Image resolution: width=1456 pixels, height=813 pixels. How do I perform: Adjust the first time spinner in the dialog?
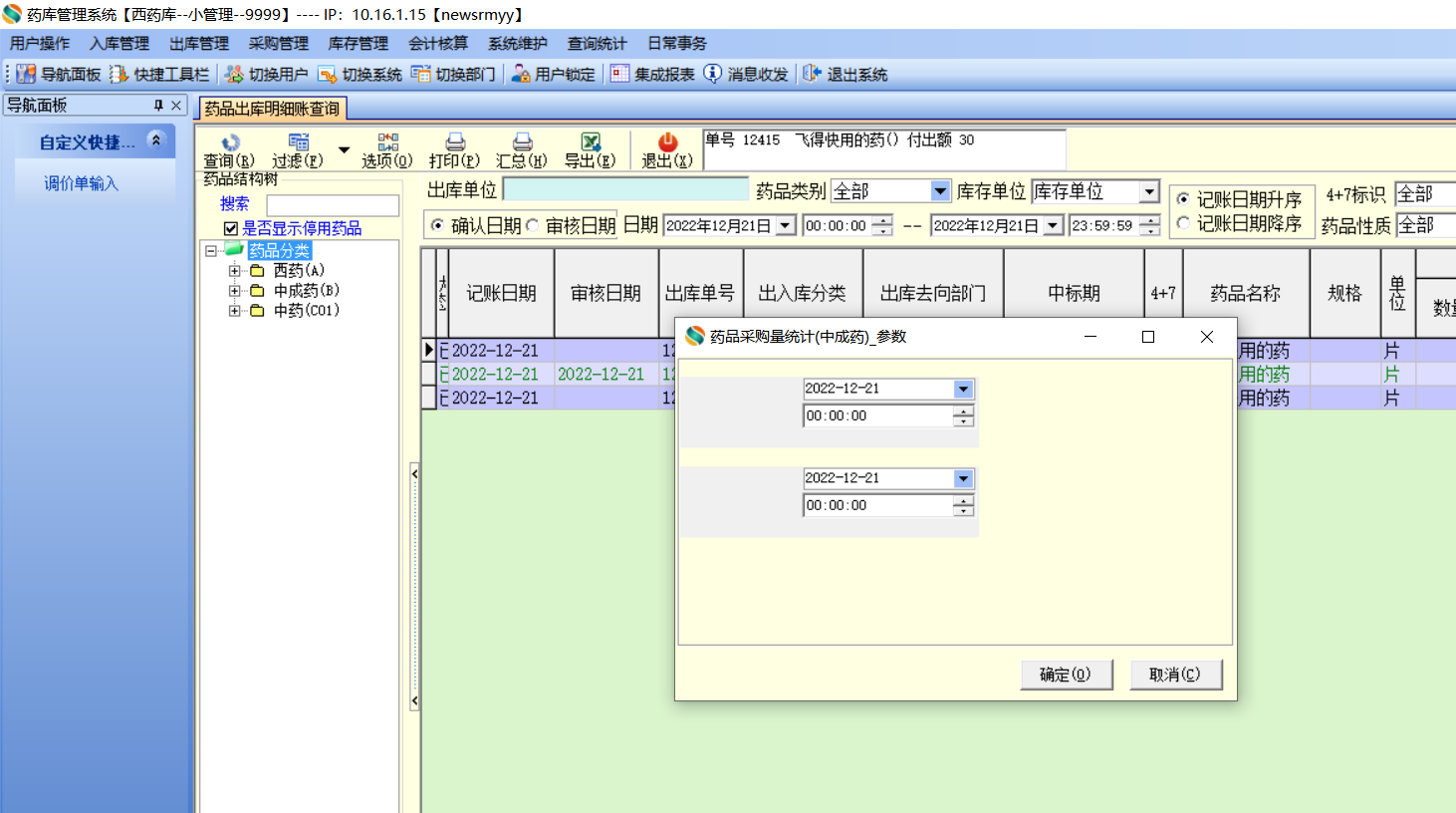[963, 416]
